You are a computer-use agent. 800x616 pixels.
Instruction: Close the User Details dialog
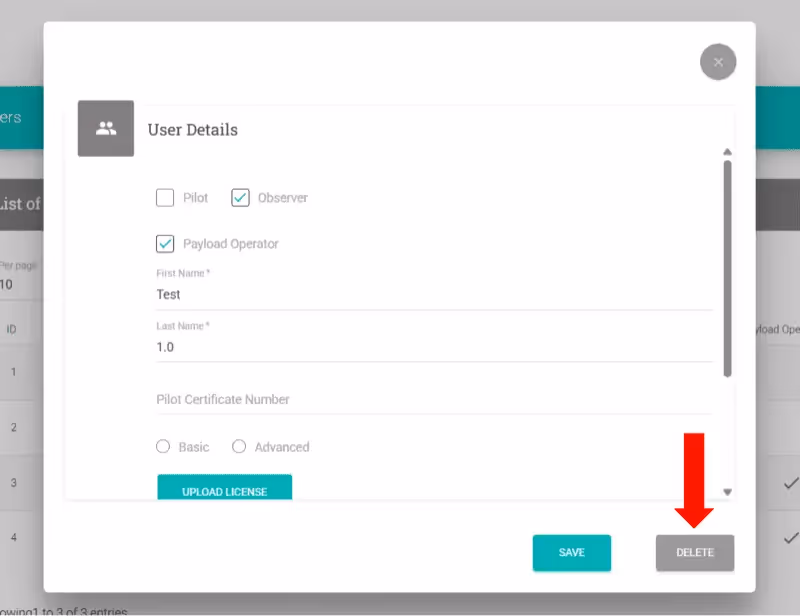(x=718, y=62)
